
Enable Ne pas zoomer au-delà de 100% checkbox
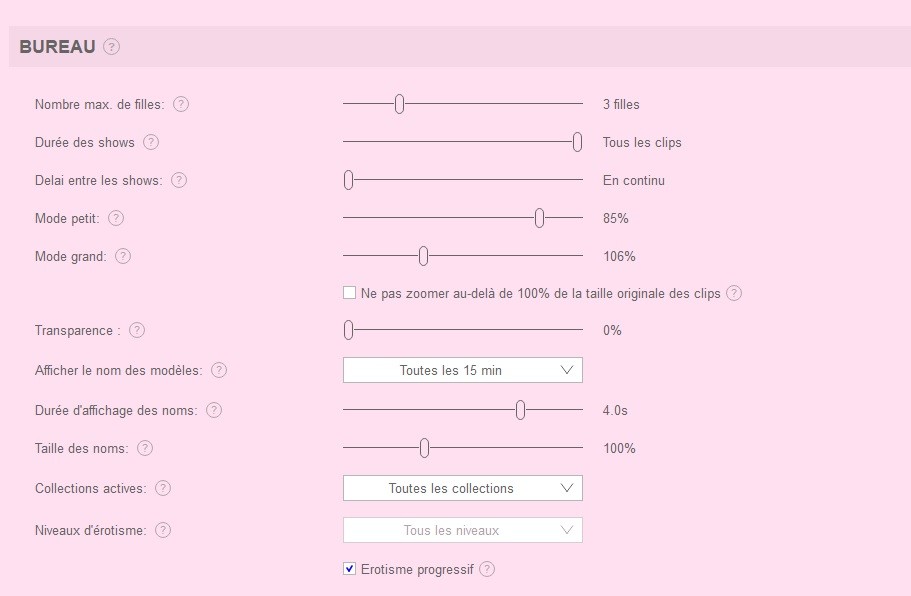pos(349,293)
